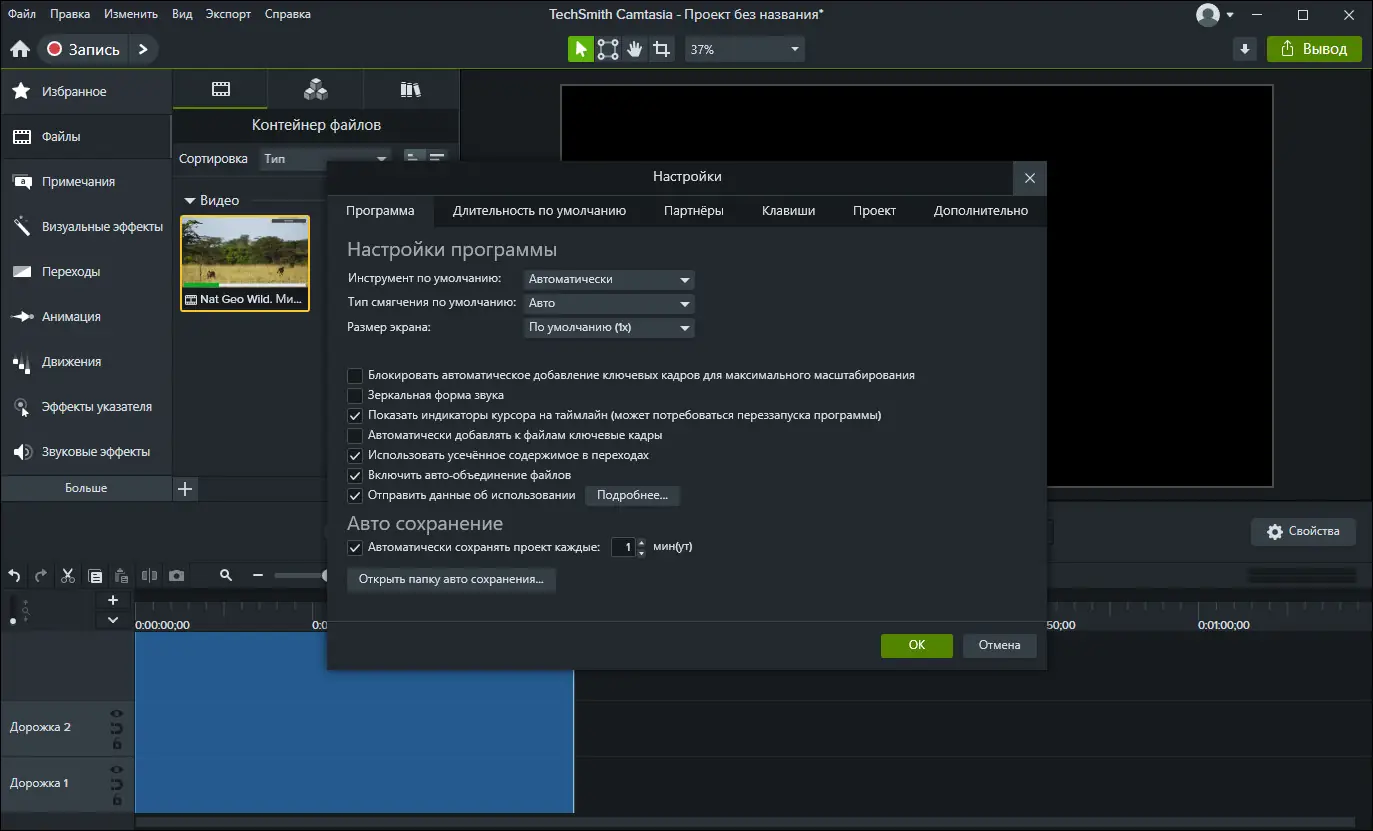Expand the Размер экрана dropdown
1373x831 pixels.
point(609,328)
